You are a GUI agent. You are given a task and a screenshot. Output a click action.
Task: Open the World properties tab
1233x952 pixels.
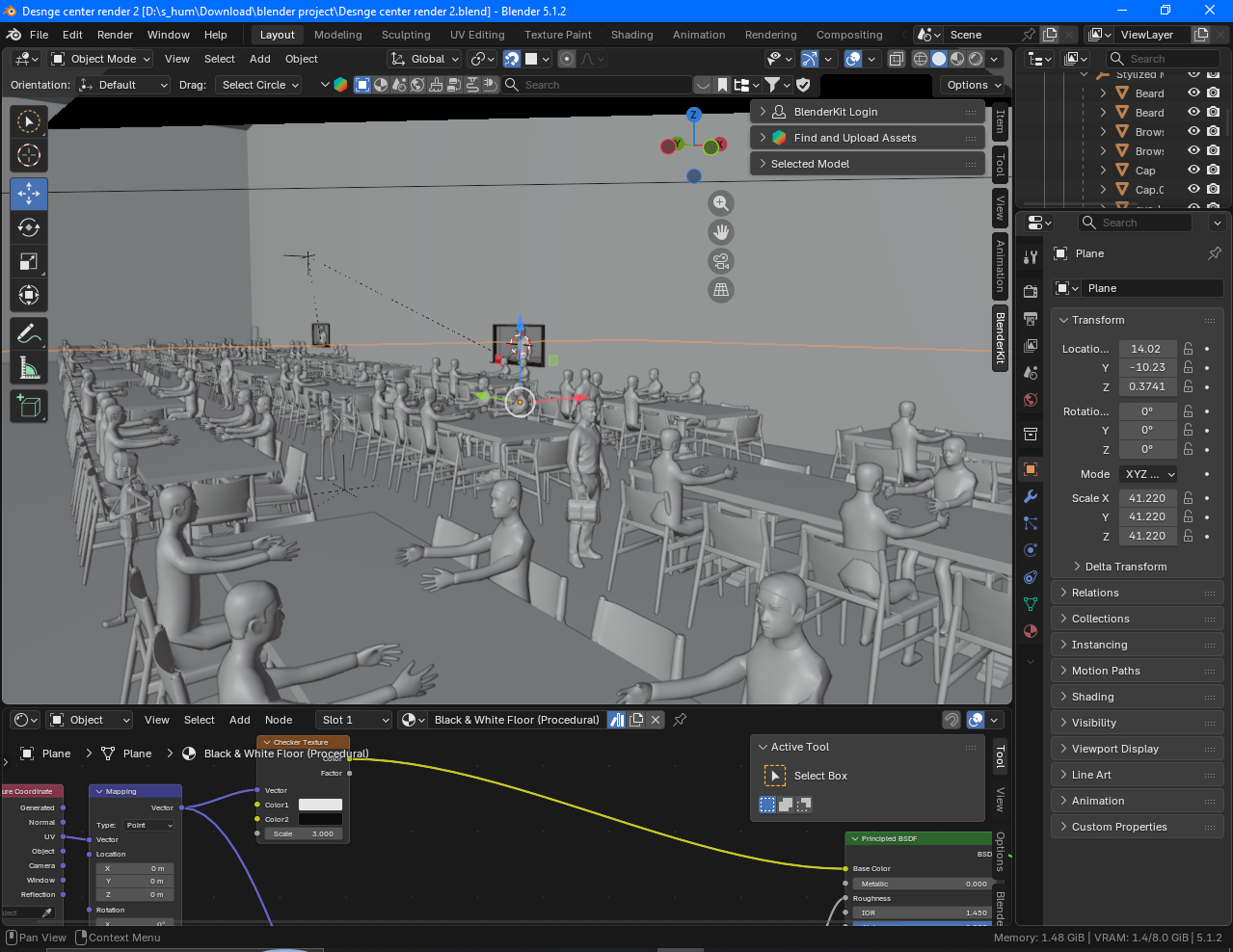click(x=1031, y=399)
